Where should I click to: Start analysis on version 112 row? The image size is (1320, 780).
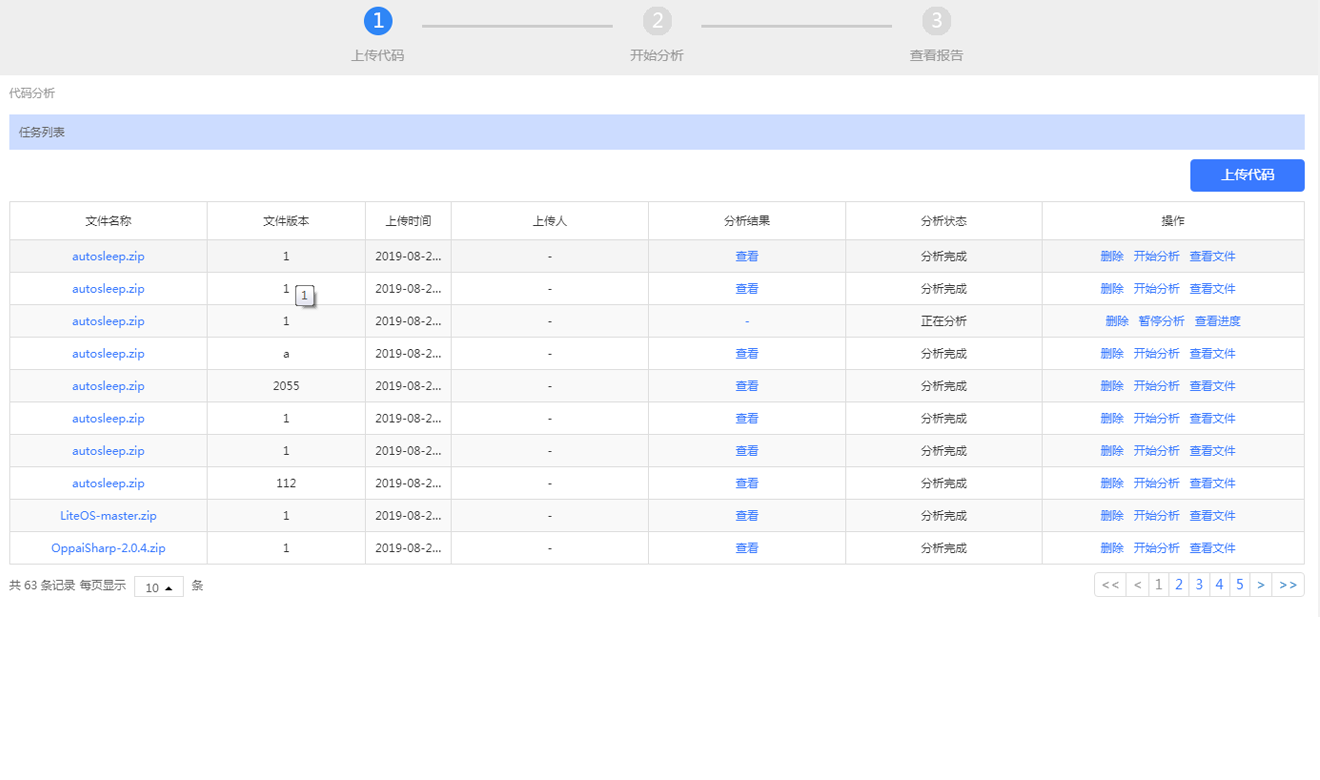coord(1156,483)
